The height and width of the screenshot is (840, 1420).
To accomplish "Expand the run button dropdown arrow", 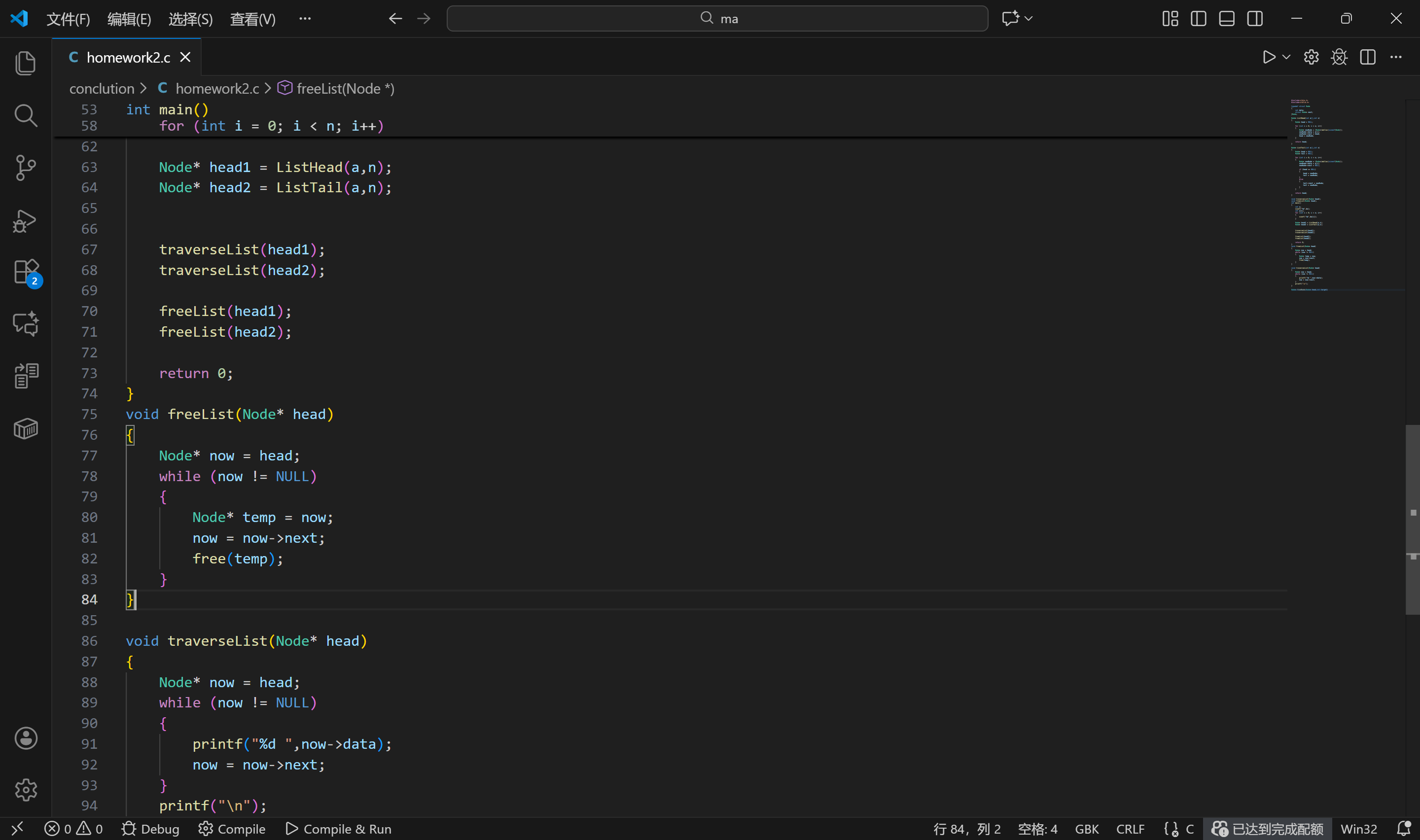I will [1286, 57].
